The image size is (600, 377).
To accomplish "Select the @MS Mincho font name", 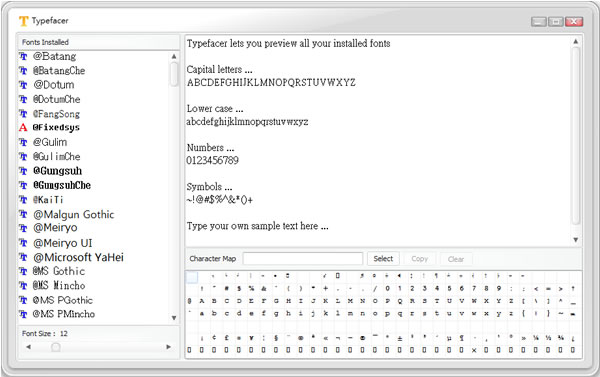I will pyautogui.click(x=59, y=286).
